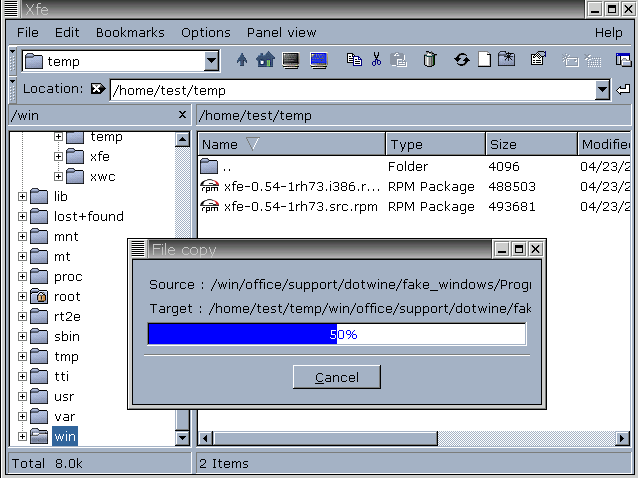
Task: Close the /win tree panel
Action: (182, 115)
